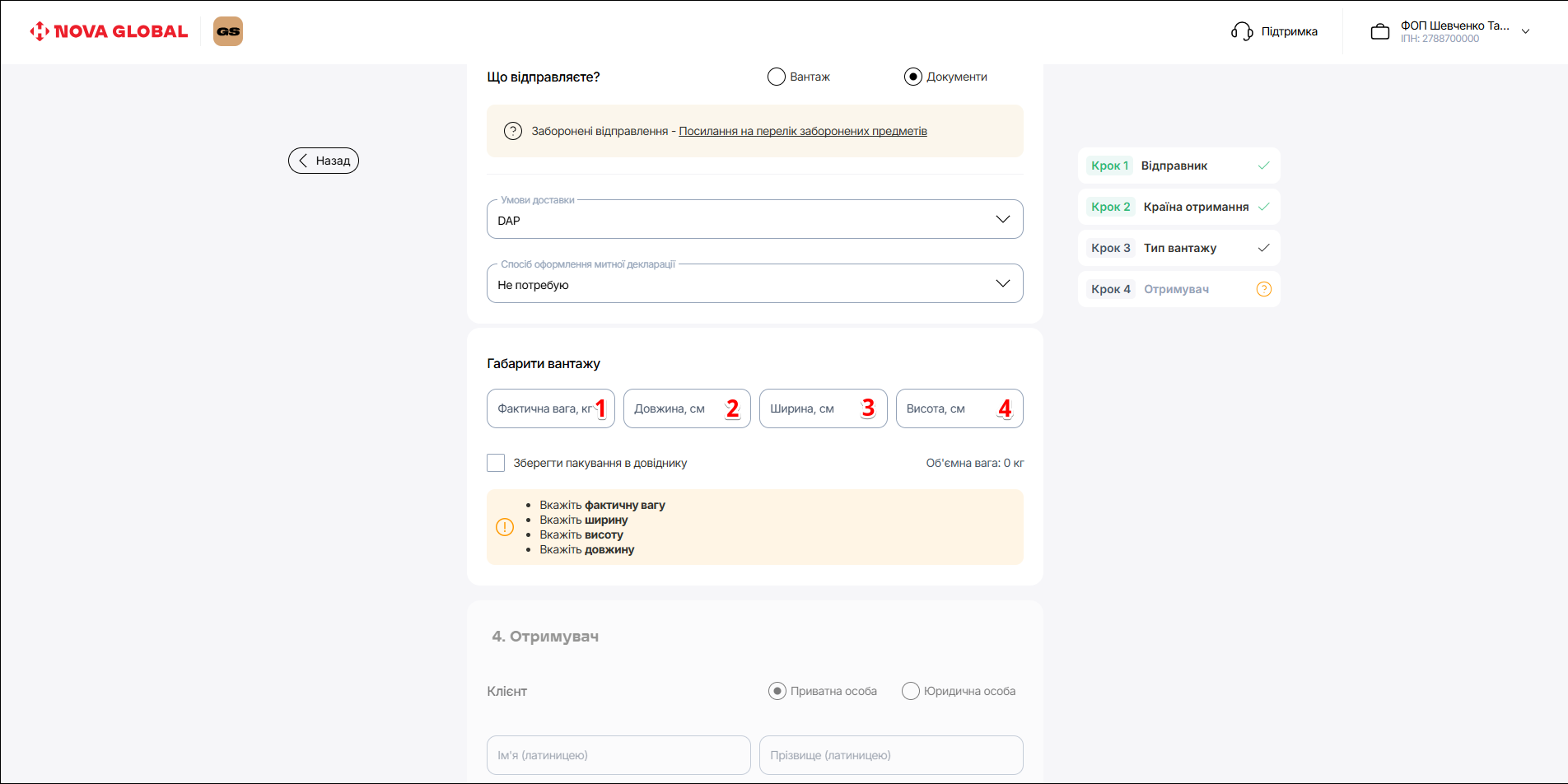Select the Документи radio button
This screenshot has height=784, width=1568.
click(913, 77)
